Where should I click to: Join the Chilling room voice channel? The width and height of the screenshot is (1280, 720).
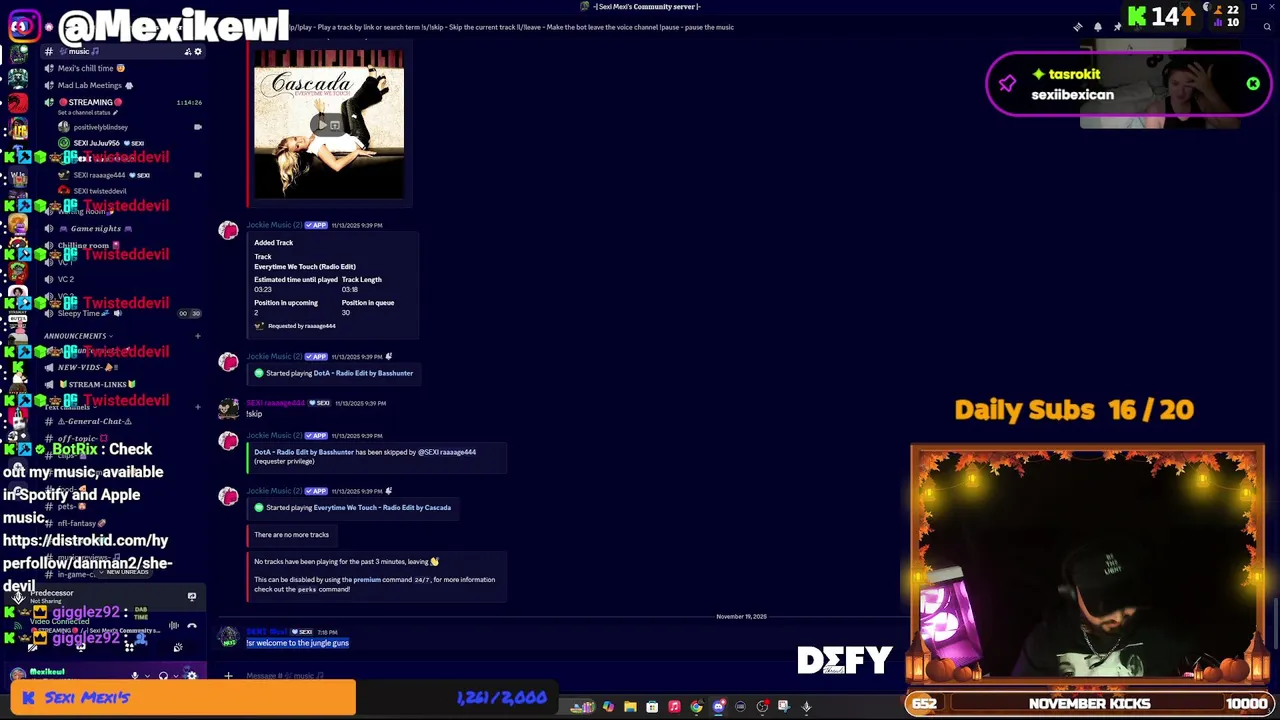click(x=122, y=245)
